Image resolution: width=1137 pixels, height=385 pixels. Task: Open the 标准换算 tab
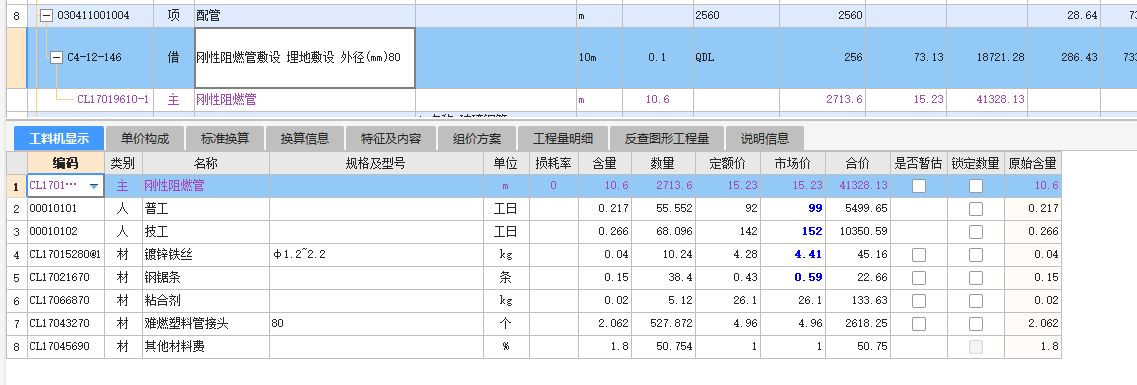tap(225, 138)
